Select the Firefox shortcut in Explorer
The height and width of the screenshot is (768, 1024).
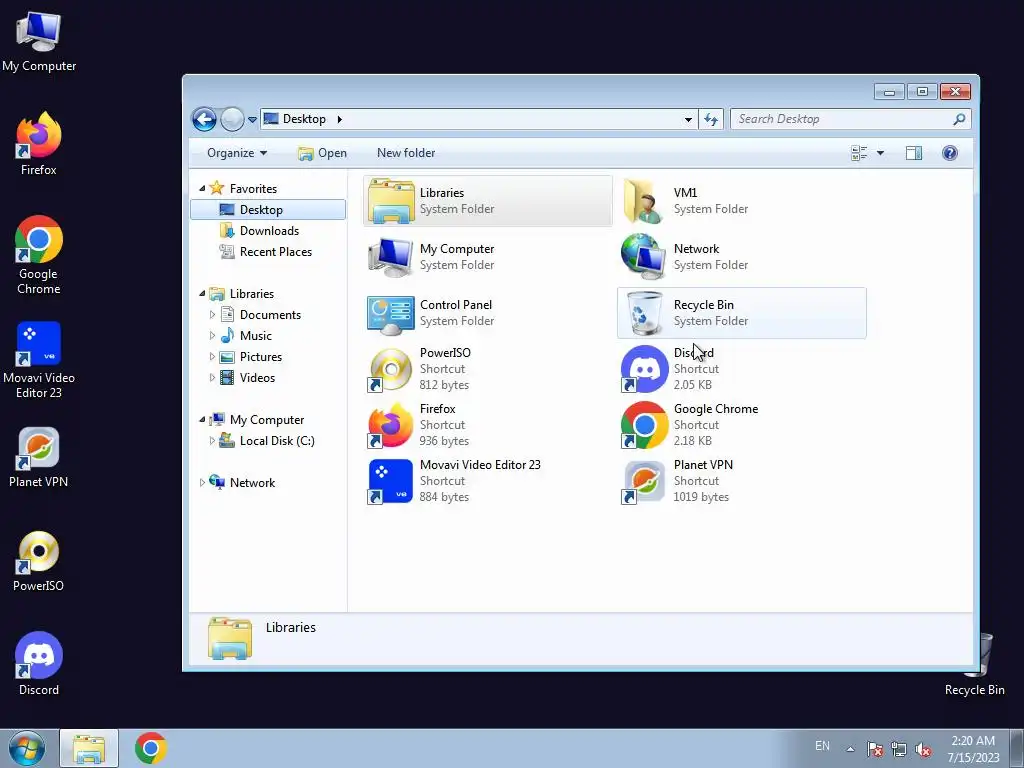[487, 425]
